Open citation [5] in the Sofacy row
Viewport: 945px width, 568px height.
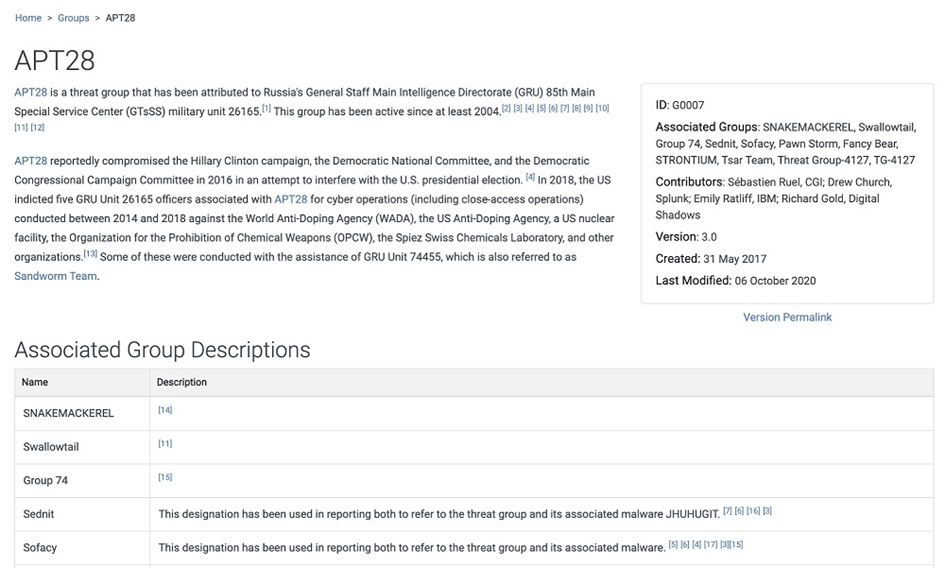click(x=673, y=544)
